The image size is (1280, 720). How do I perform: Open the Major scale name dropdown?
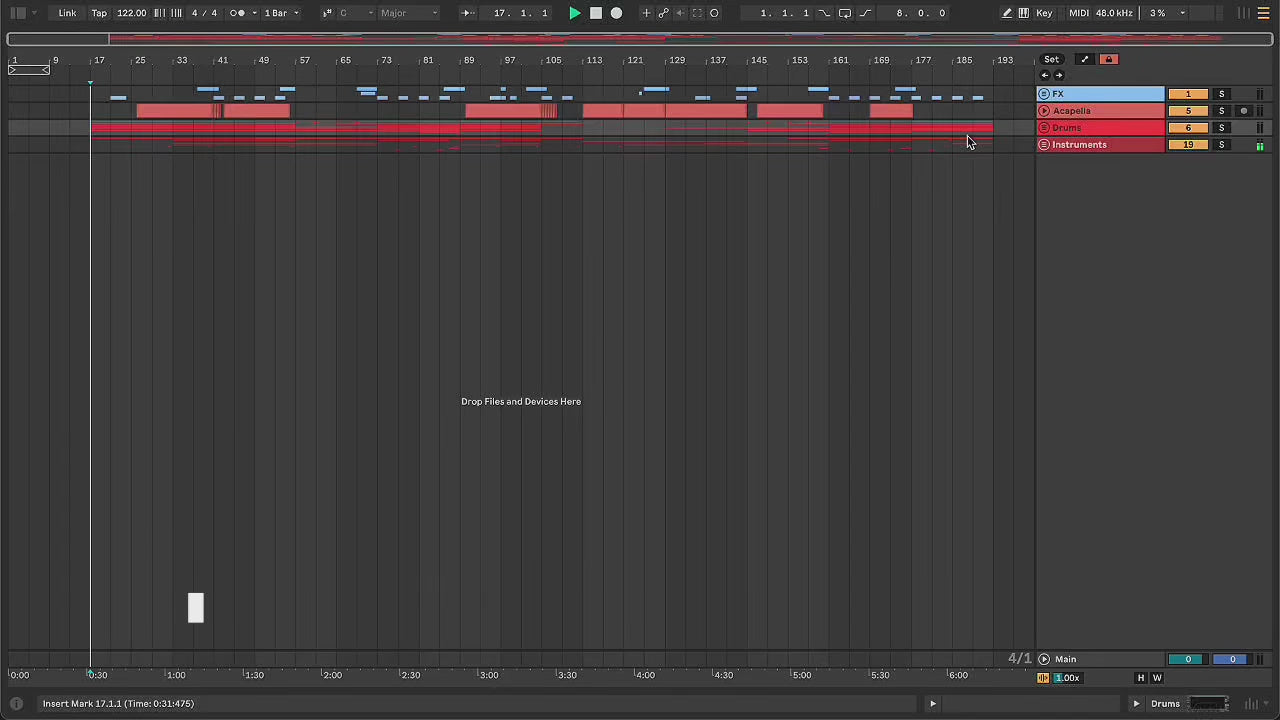[x=407, y=13]
